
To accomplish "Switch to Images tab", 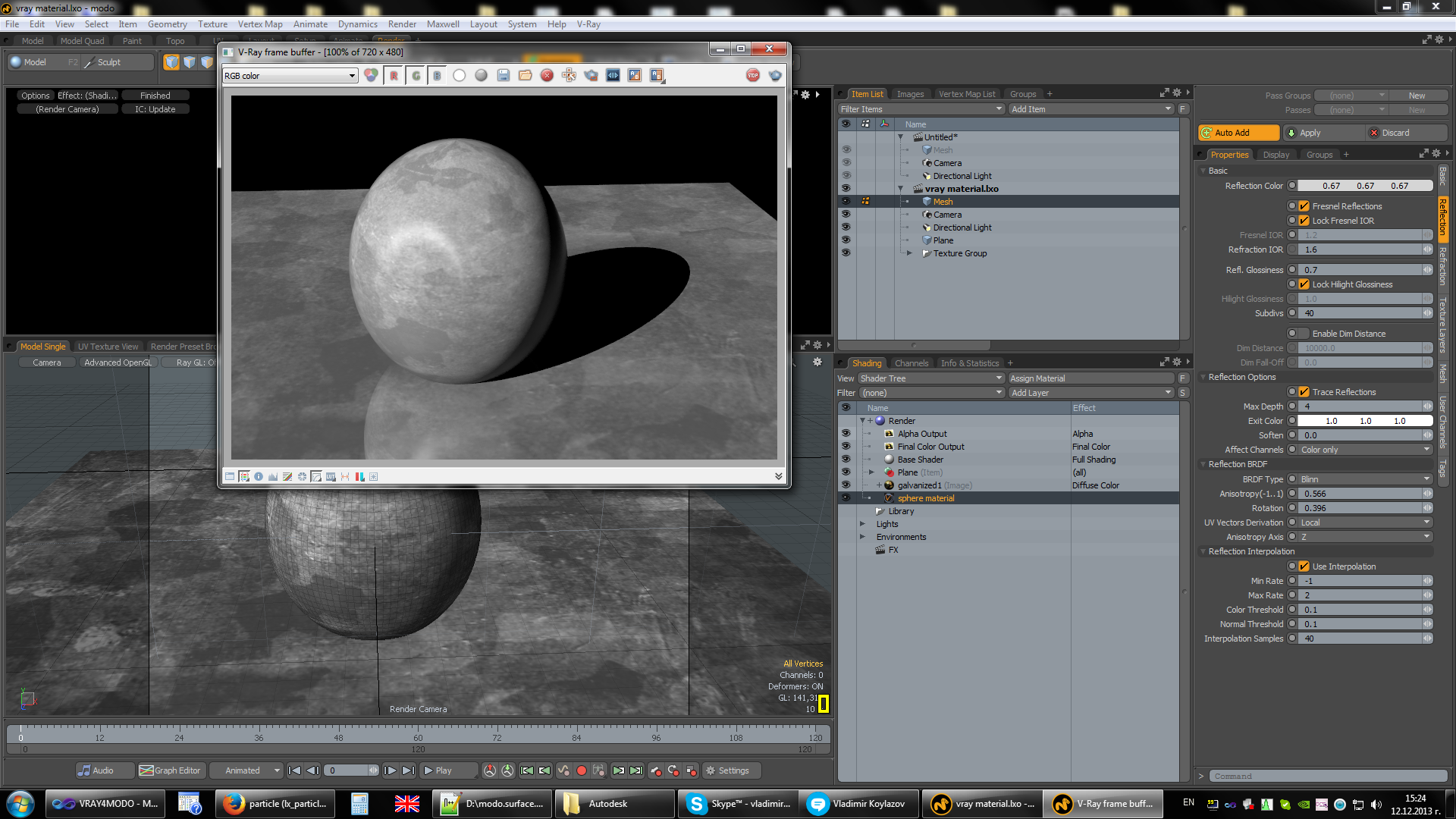I will coord(910,94).
